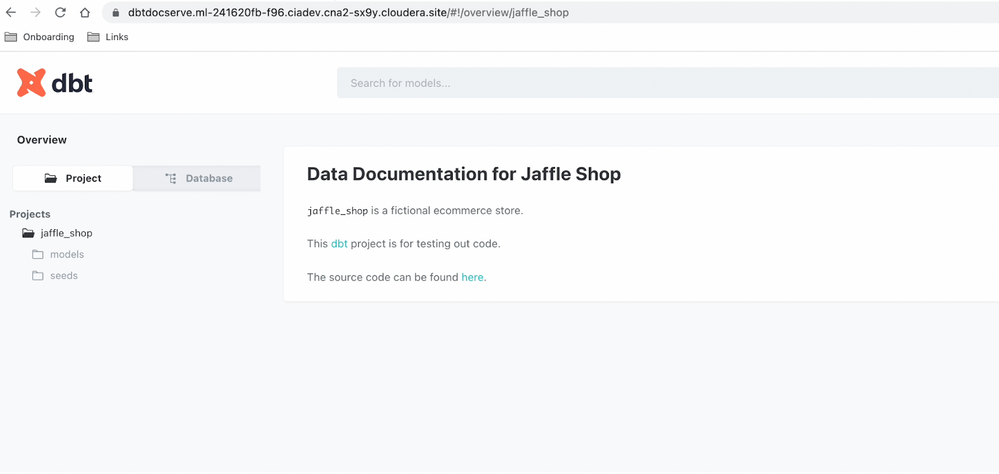Reload the page with refresh icon
The height and width of the screenshot is (474, 999).
[x=61, y=12]
